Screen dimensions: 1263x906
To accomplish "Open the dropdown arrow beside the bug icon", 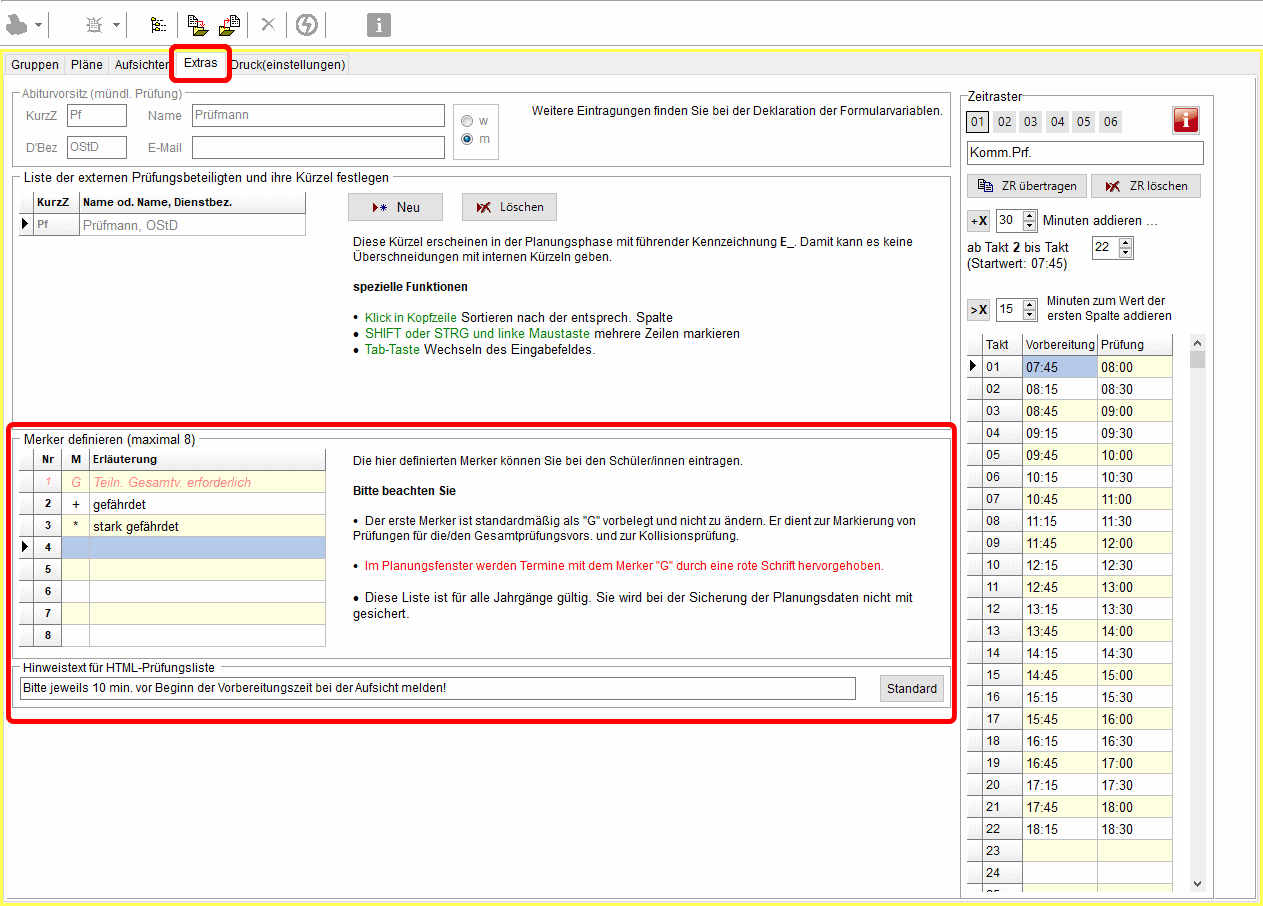I will 116,25.
